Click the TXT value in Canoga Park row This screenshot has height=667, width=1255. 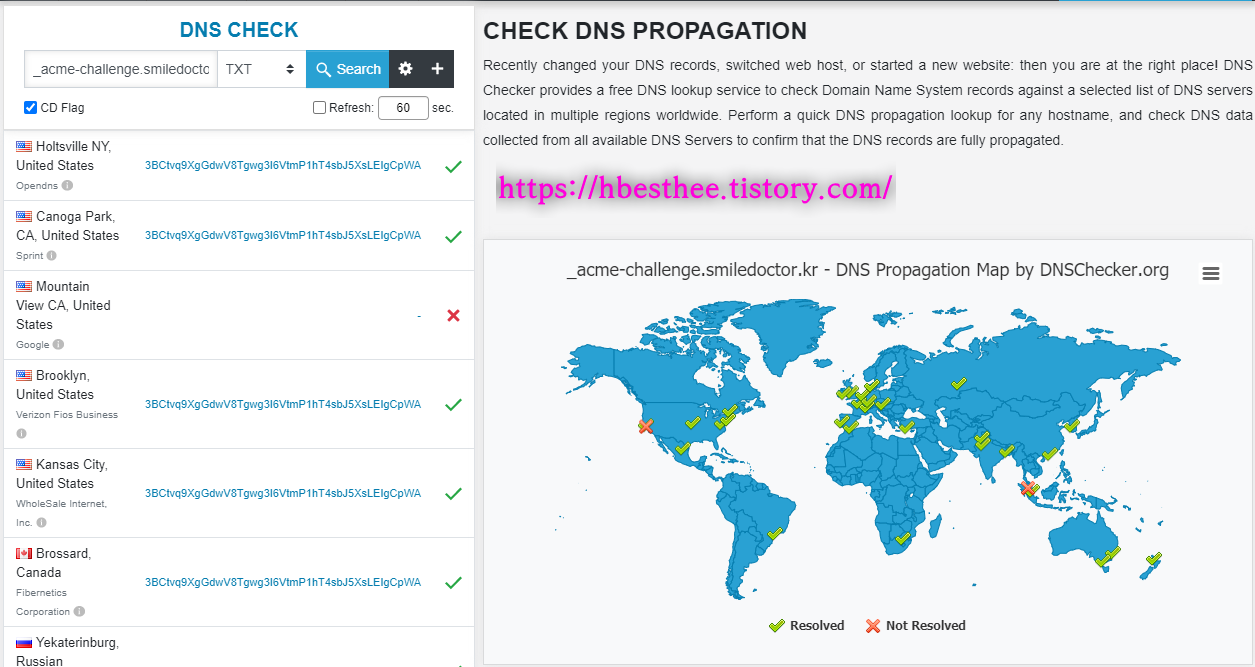point(283,235)
